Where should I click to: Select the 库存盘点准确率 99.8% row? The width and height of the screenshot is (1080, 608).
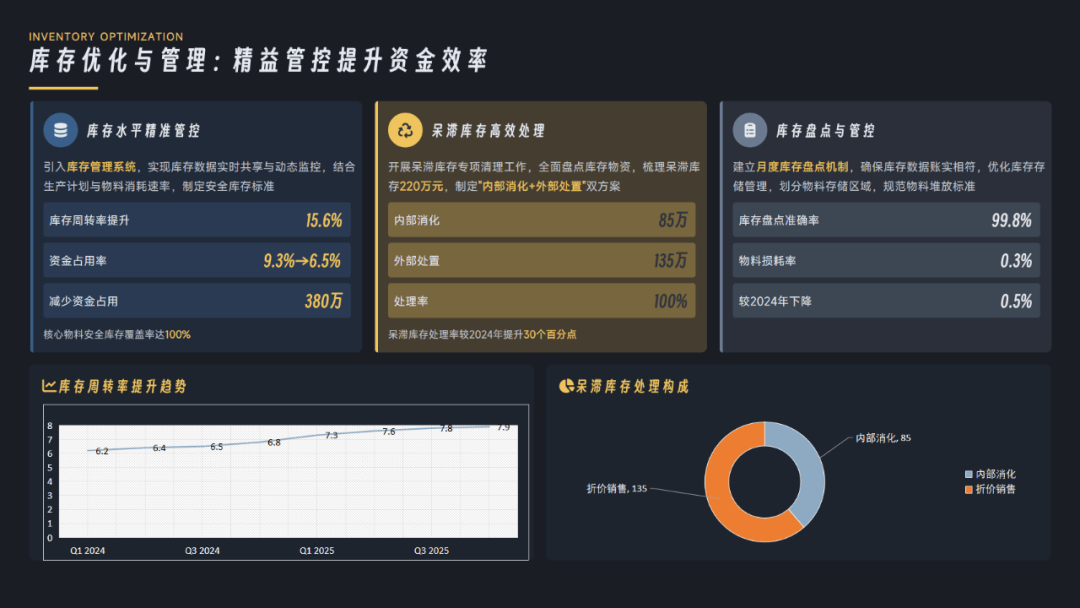pos(885,220)
